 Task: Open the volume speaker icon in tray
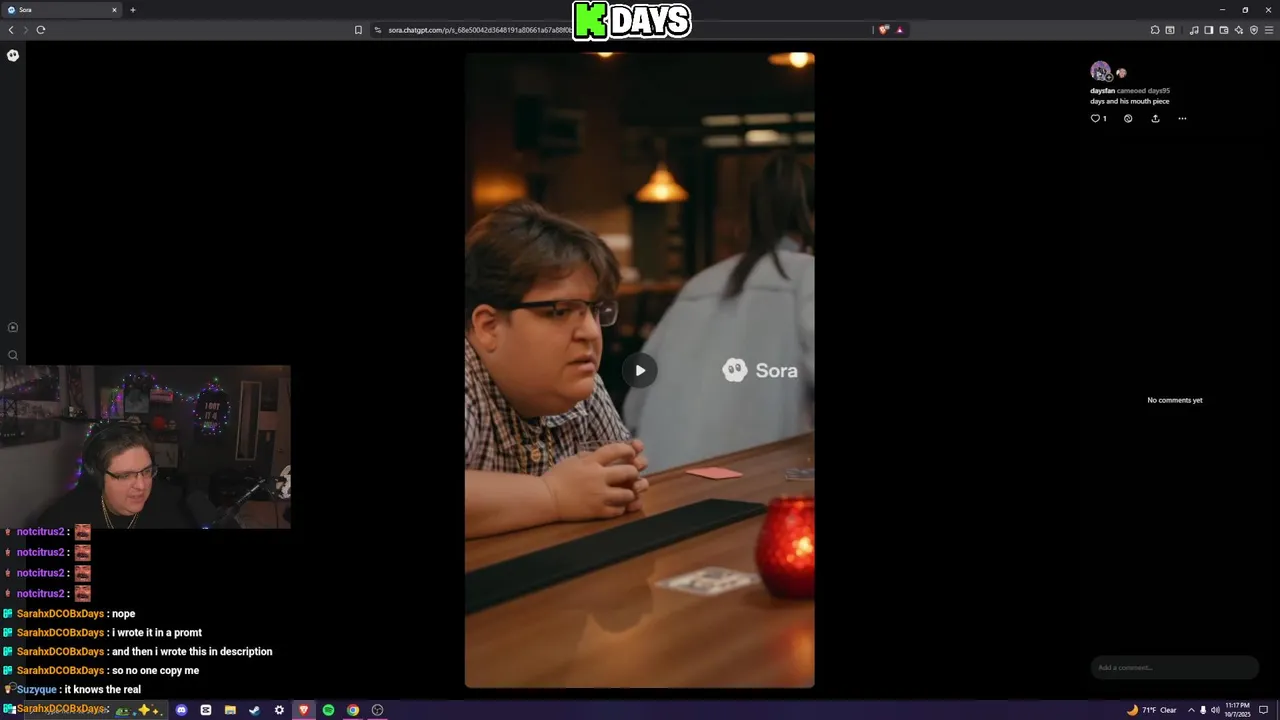pos(1215,710)
